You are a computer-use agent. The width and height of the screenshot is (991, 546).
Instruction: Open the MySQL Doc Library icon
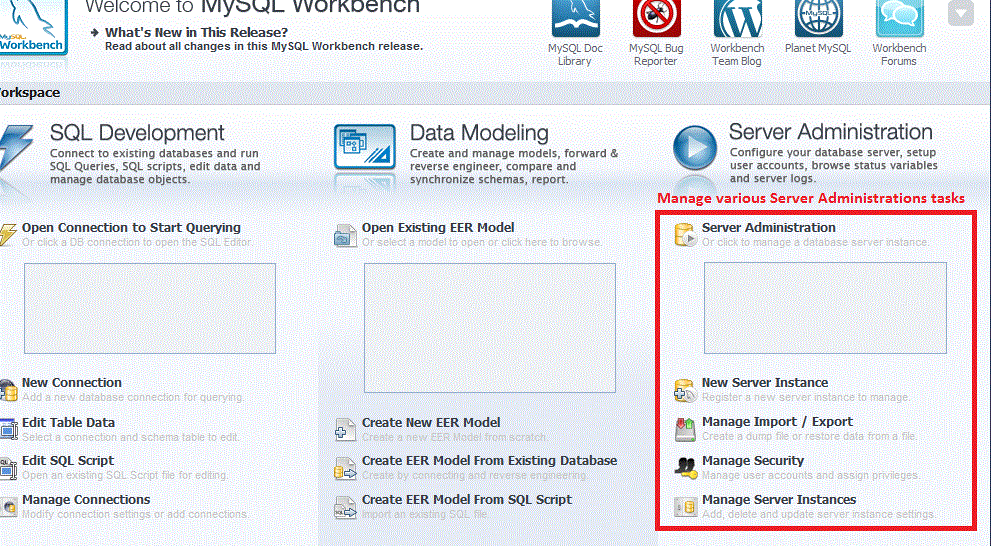575,18
